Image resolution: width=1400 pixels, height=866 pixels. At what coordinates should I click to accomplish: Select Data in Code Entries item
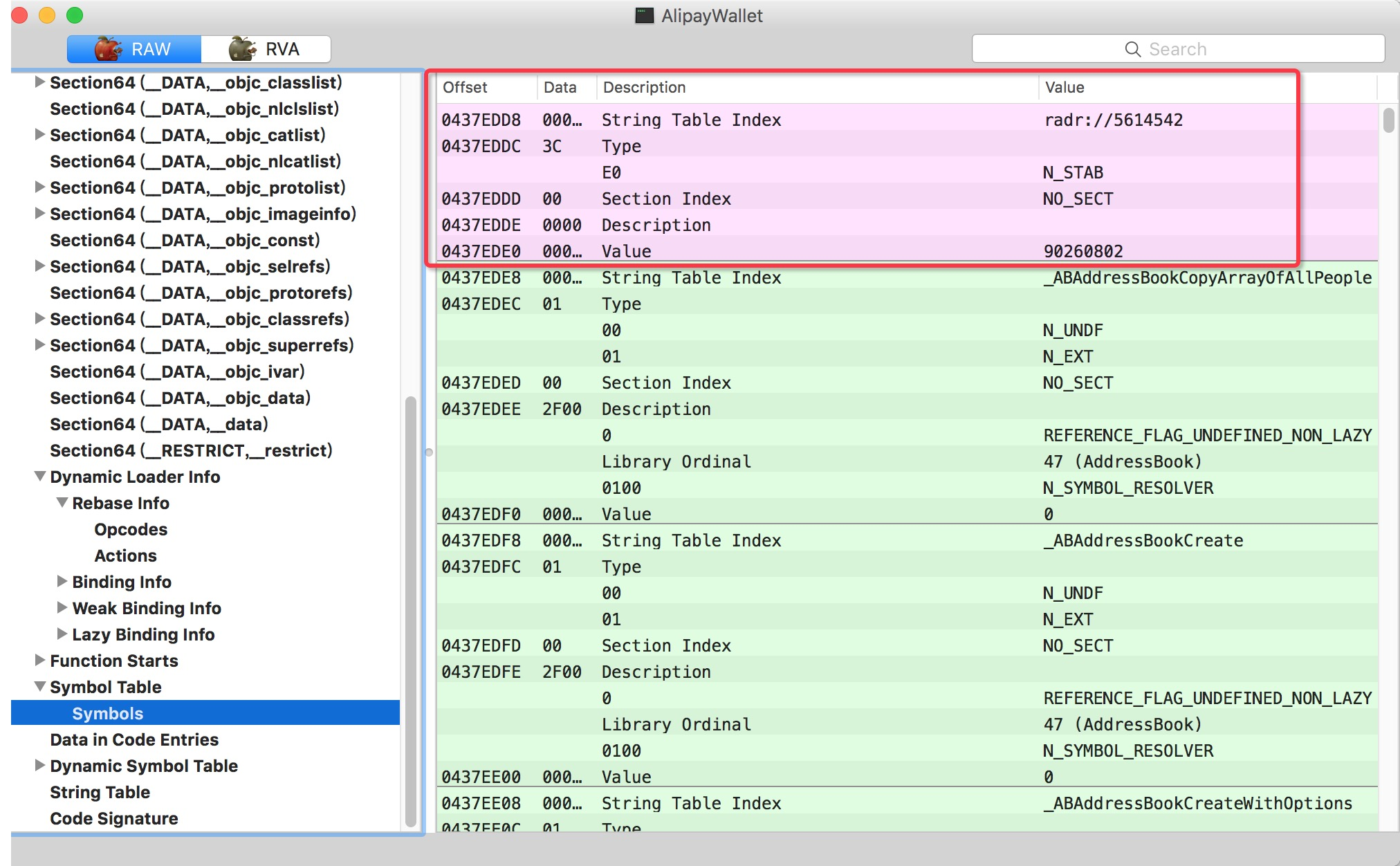pyautogui.click(x=134, y=739)
